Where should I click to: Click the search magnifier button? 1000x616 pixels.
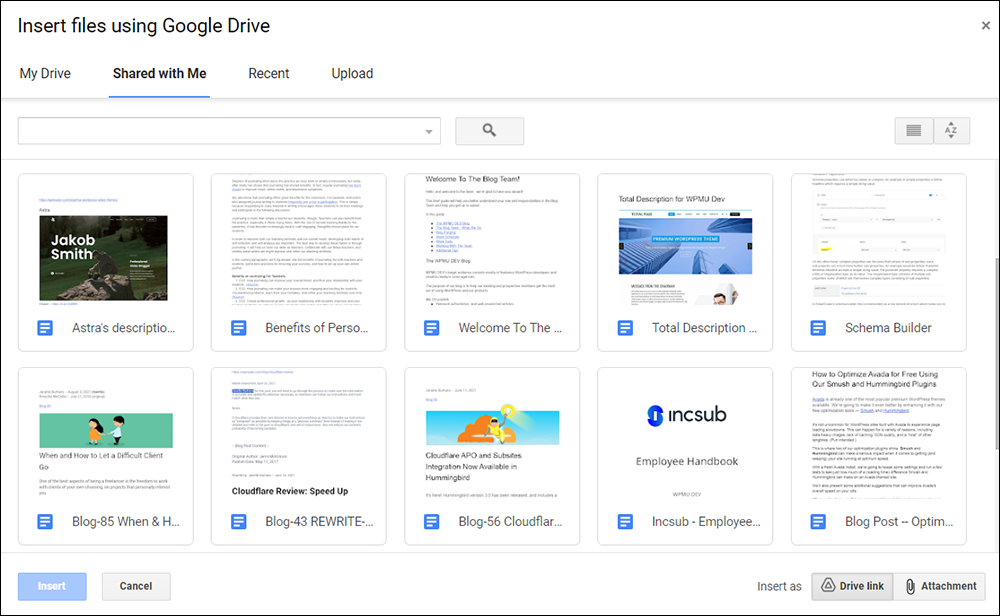click(489, 131)
